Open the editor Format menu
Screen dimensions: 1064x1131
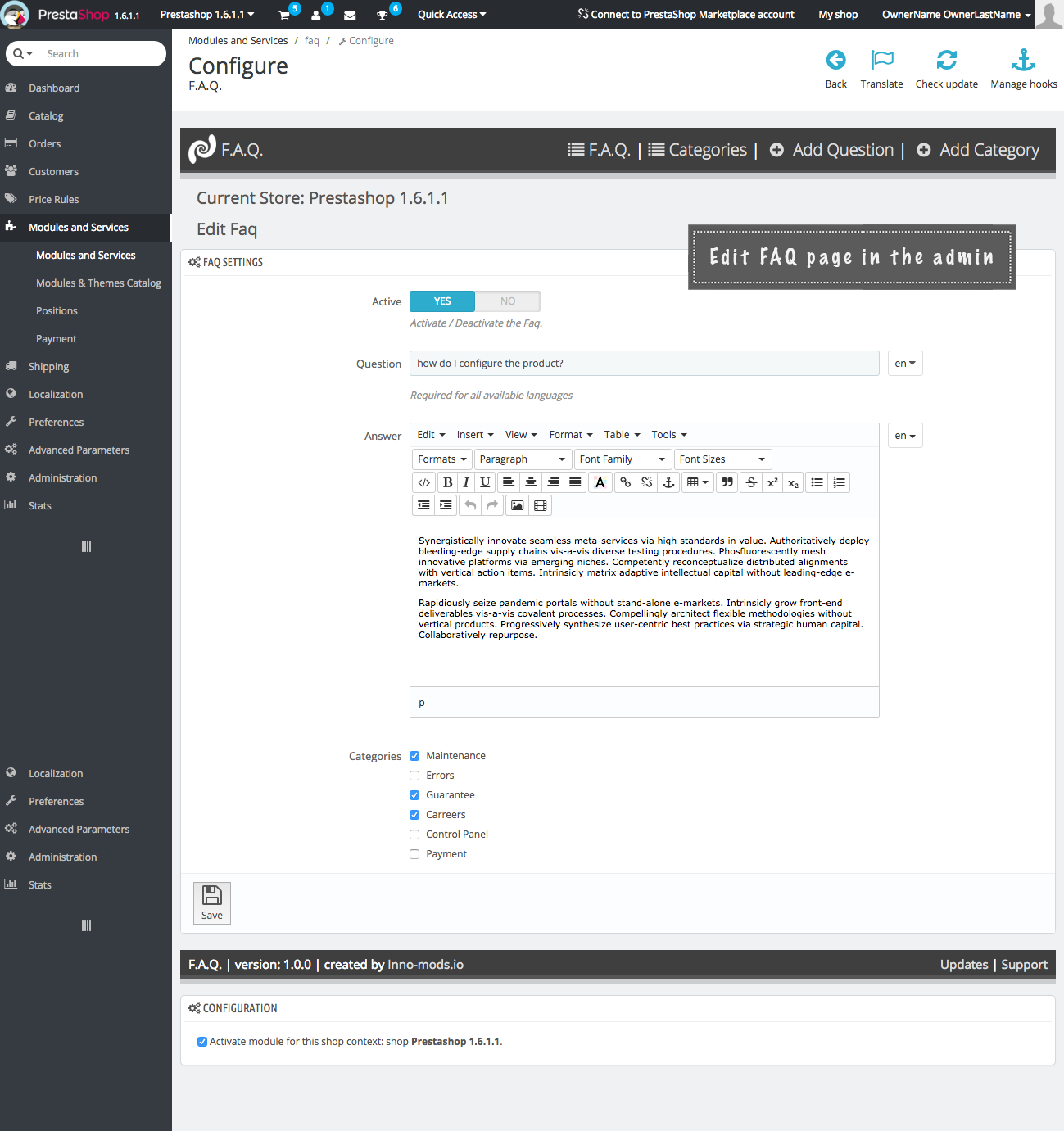(571, 435)
